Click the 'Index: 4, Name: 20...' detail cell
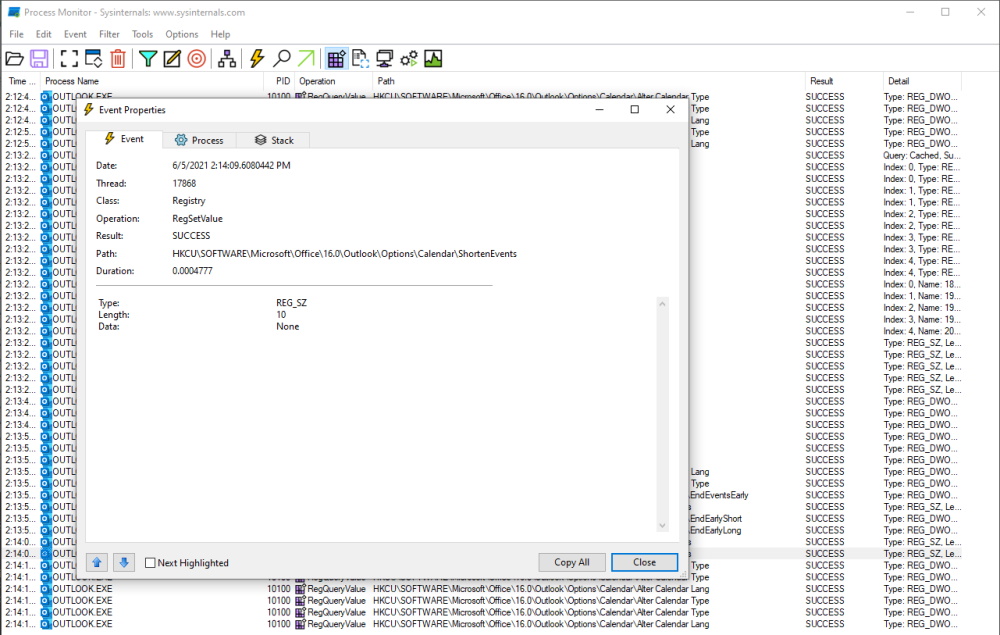 point(922,331)
